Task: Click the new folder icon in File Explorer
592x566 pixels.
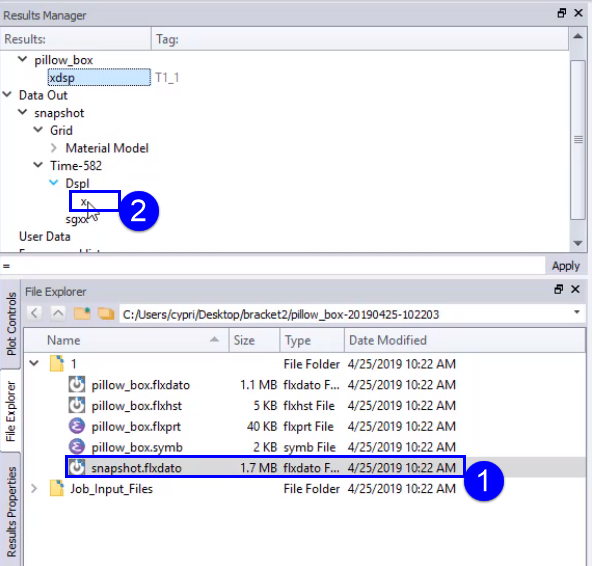Action: (82, 313)
